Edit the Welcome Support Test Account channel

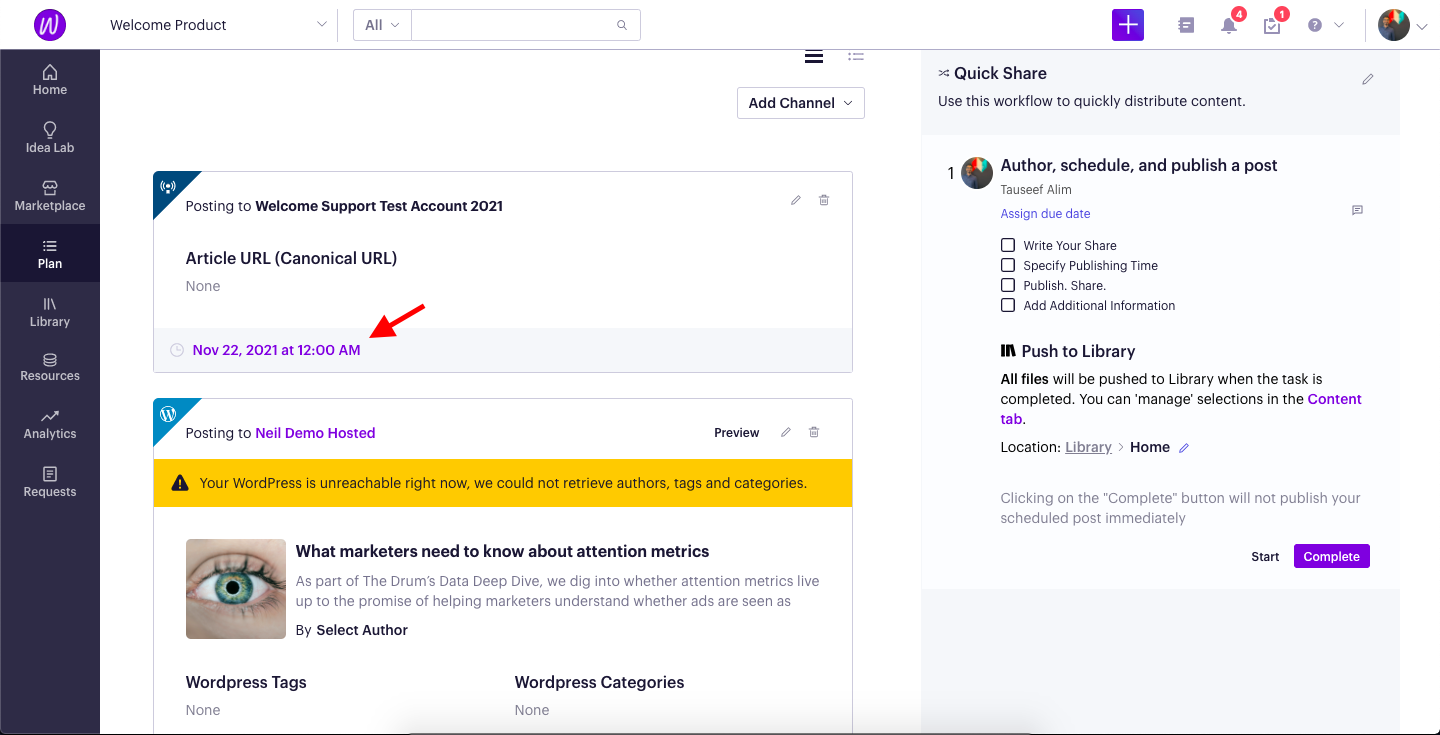click(x=796, y=200)
